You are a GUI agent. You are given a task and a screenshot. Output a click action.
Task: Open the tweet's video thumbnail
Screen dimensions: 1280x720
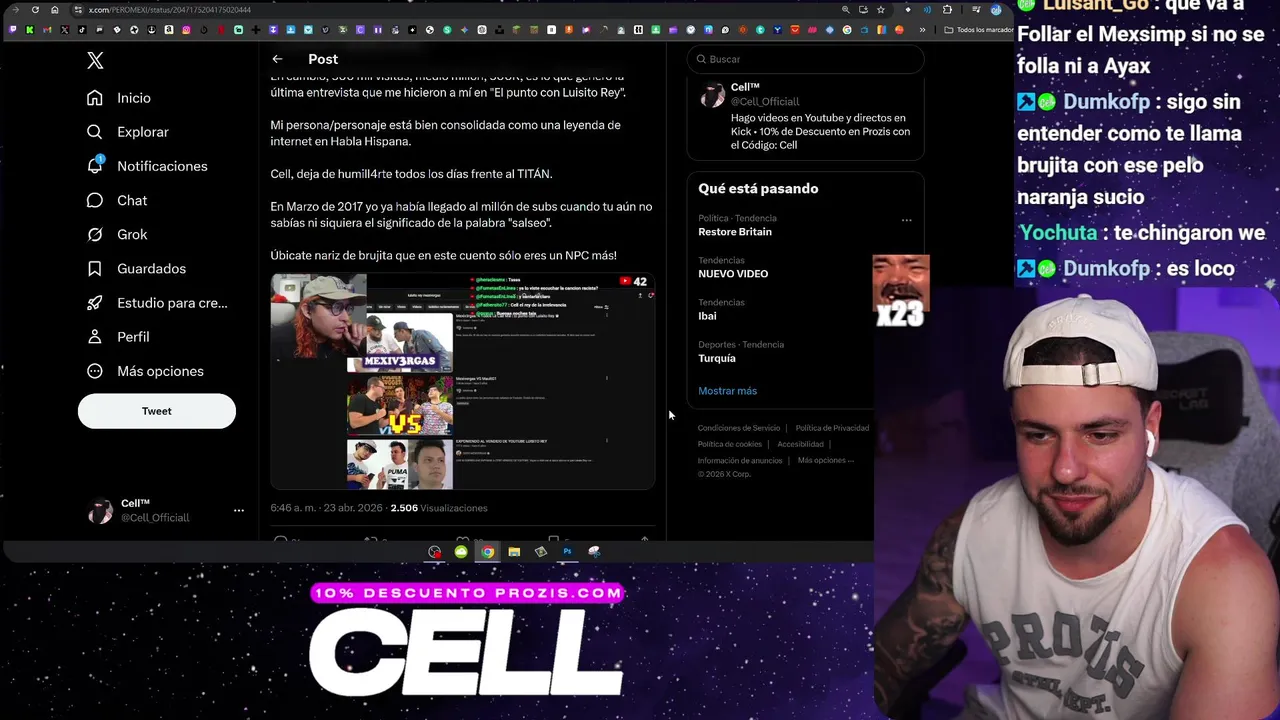[x=462, y=381]
